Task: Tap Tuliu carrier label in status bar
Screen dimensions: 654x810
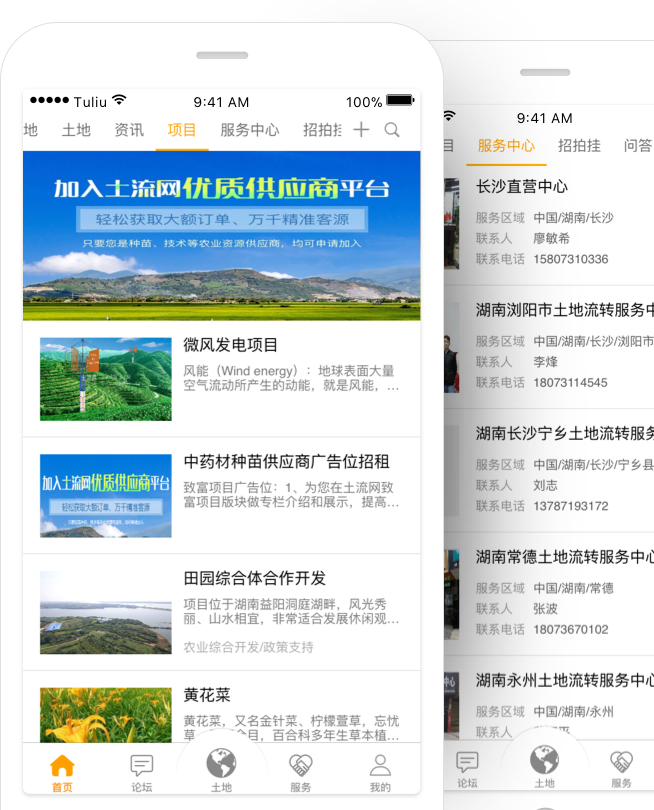Action: coord(90,102)
